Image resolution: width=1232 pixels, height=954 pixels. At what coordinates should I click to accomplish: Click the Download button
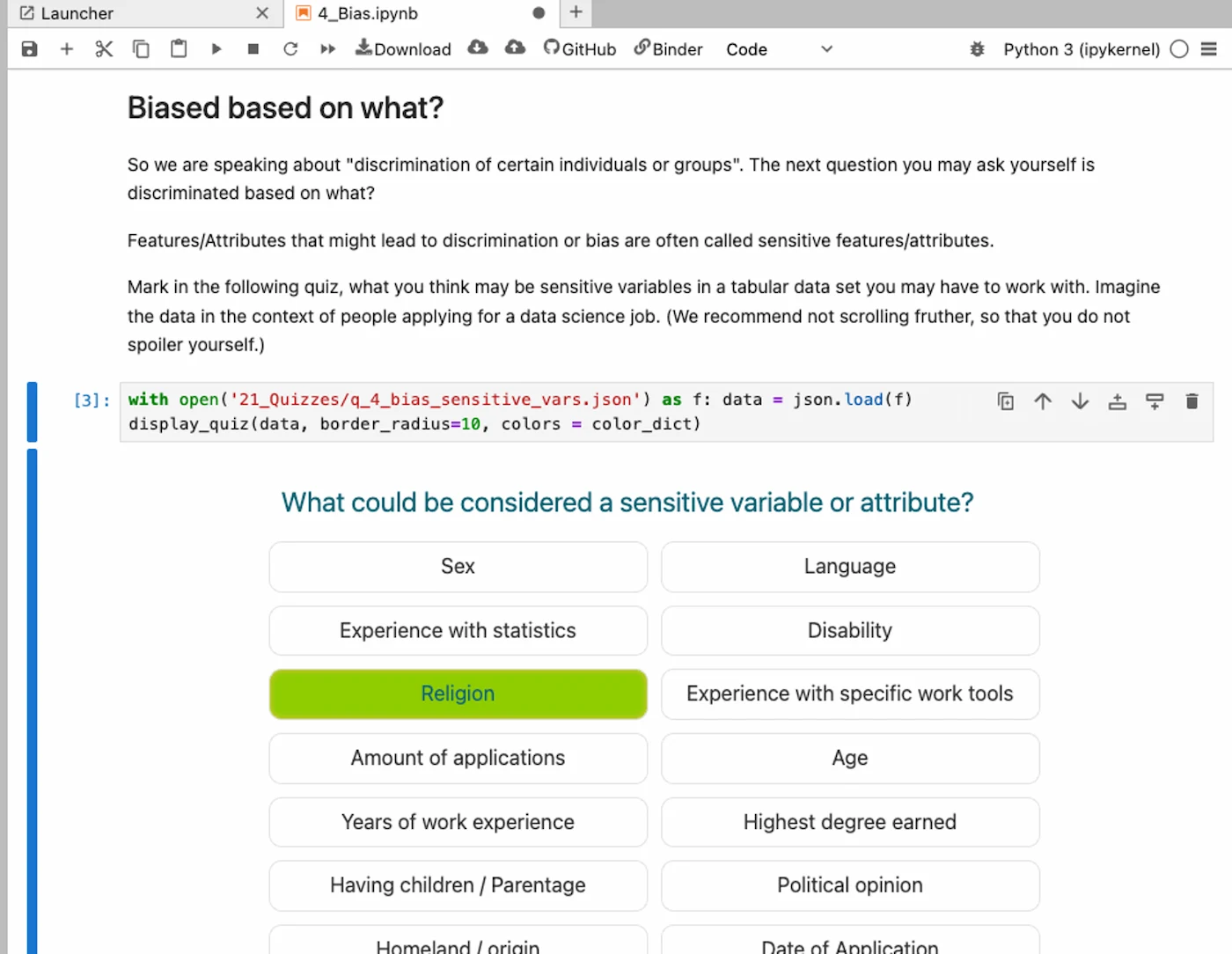(402, 49)
